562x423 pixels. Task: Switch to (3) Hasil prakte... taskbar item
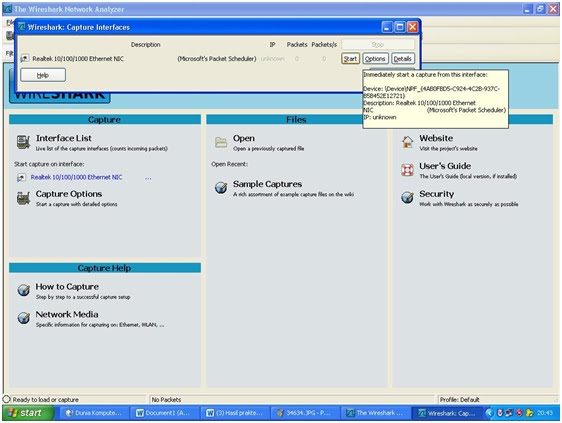[x=234, y=413]
